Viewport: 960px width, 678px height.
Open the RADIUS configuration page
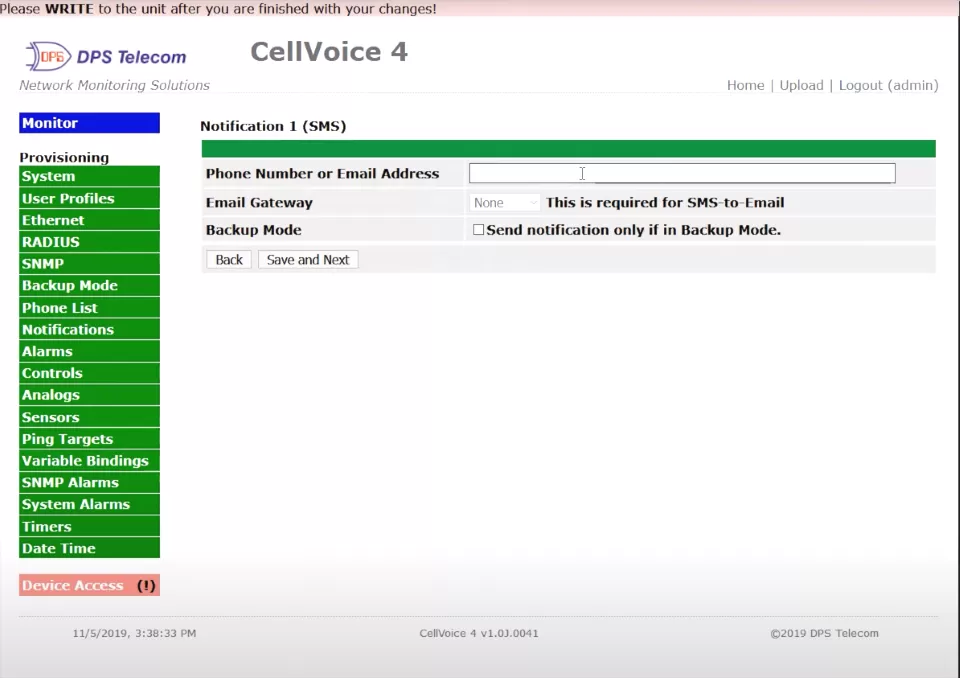coord(89,242)
